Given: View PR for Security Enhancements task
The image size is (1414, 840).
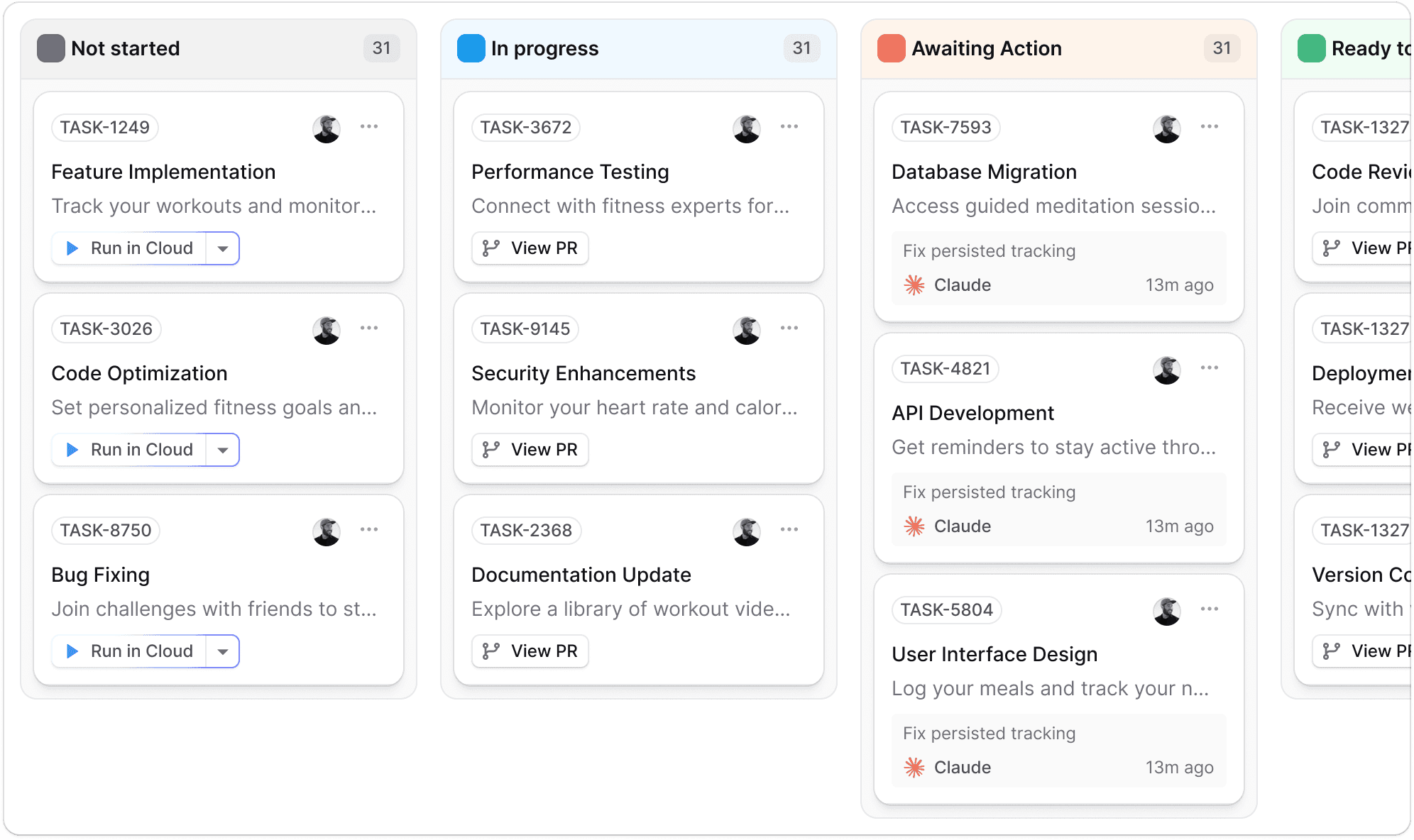Looking at the screenshot, I should 530,450.
